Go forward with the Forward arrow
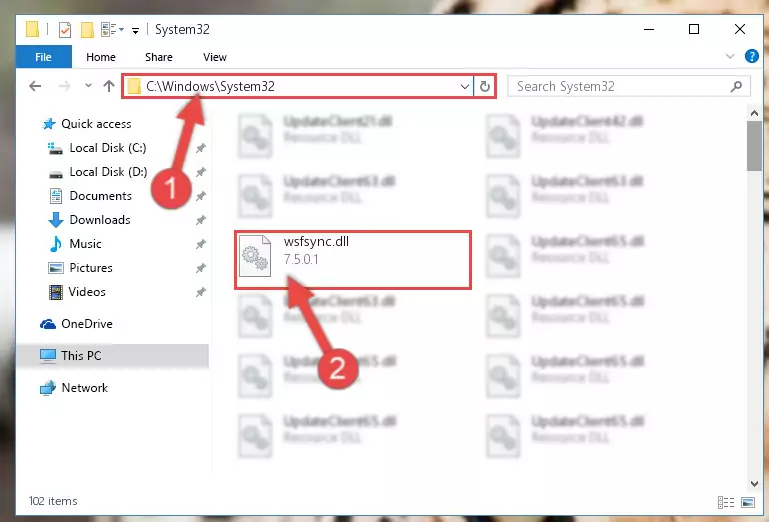The image size is (769, 522). point(64,86)
